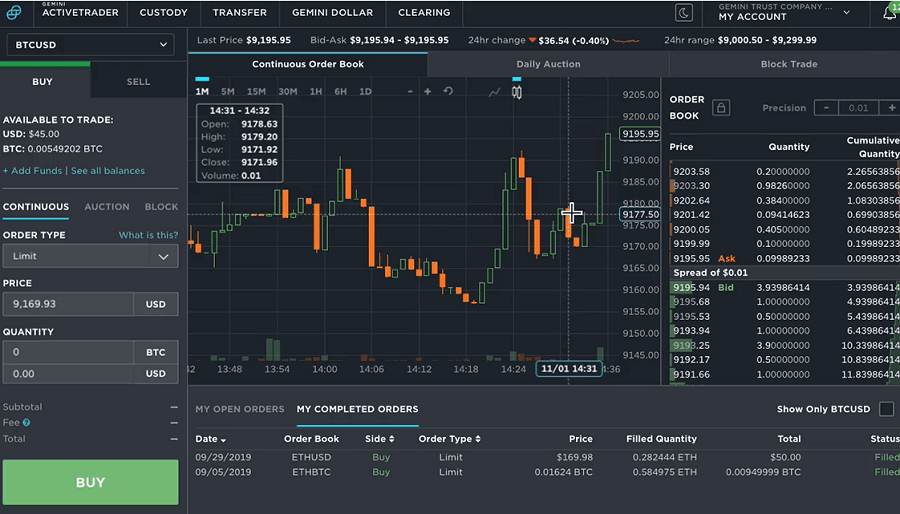Check the Show Only BTCUSD checkbox
Viewport: 900px width, 514px height.
point(886,409)
